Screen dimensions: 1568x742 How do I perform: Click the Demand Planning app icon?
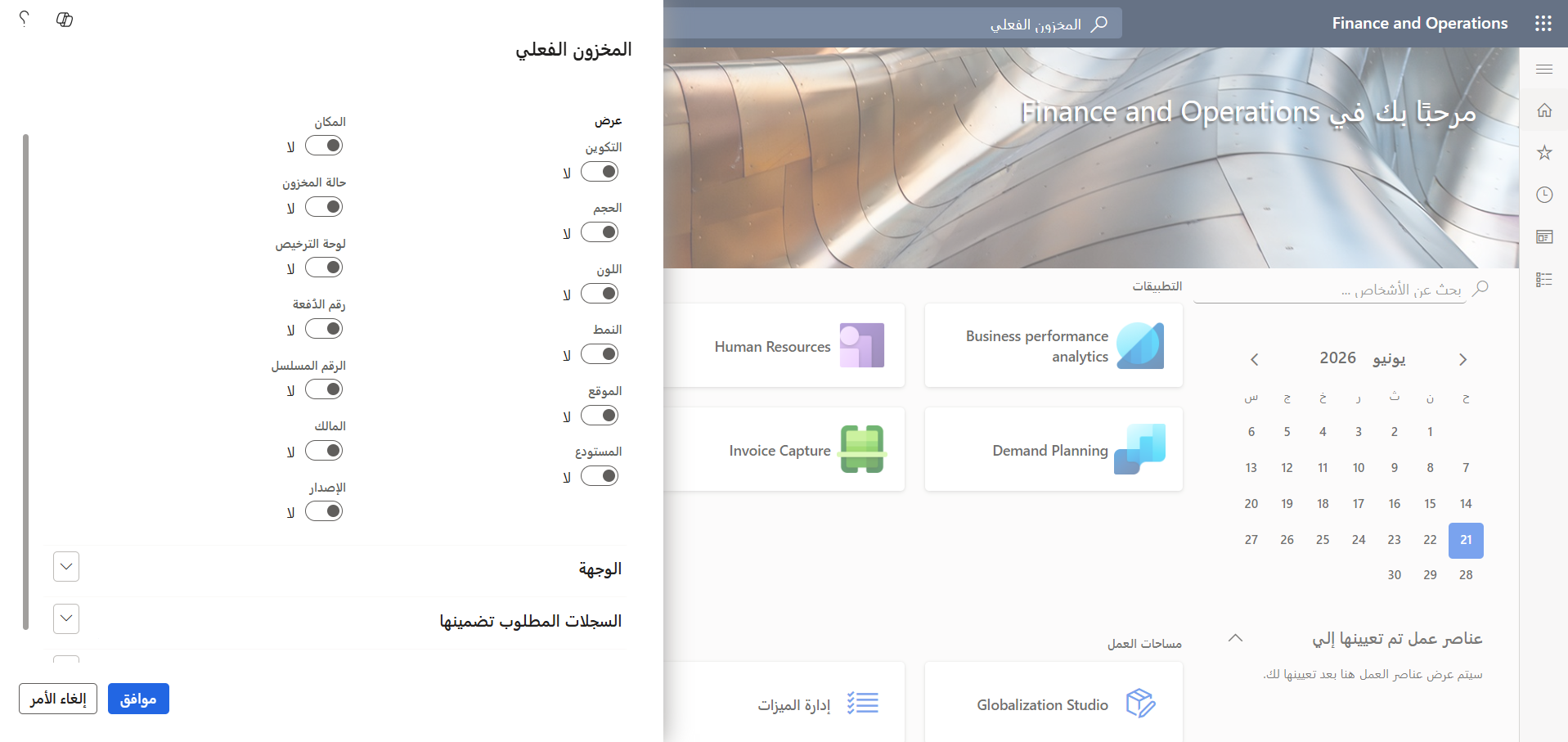[1140, 449]
